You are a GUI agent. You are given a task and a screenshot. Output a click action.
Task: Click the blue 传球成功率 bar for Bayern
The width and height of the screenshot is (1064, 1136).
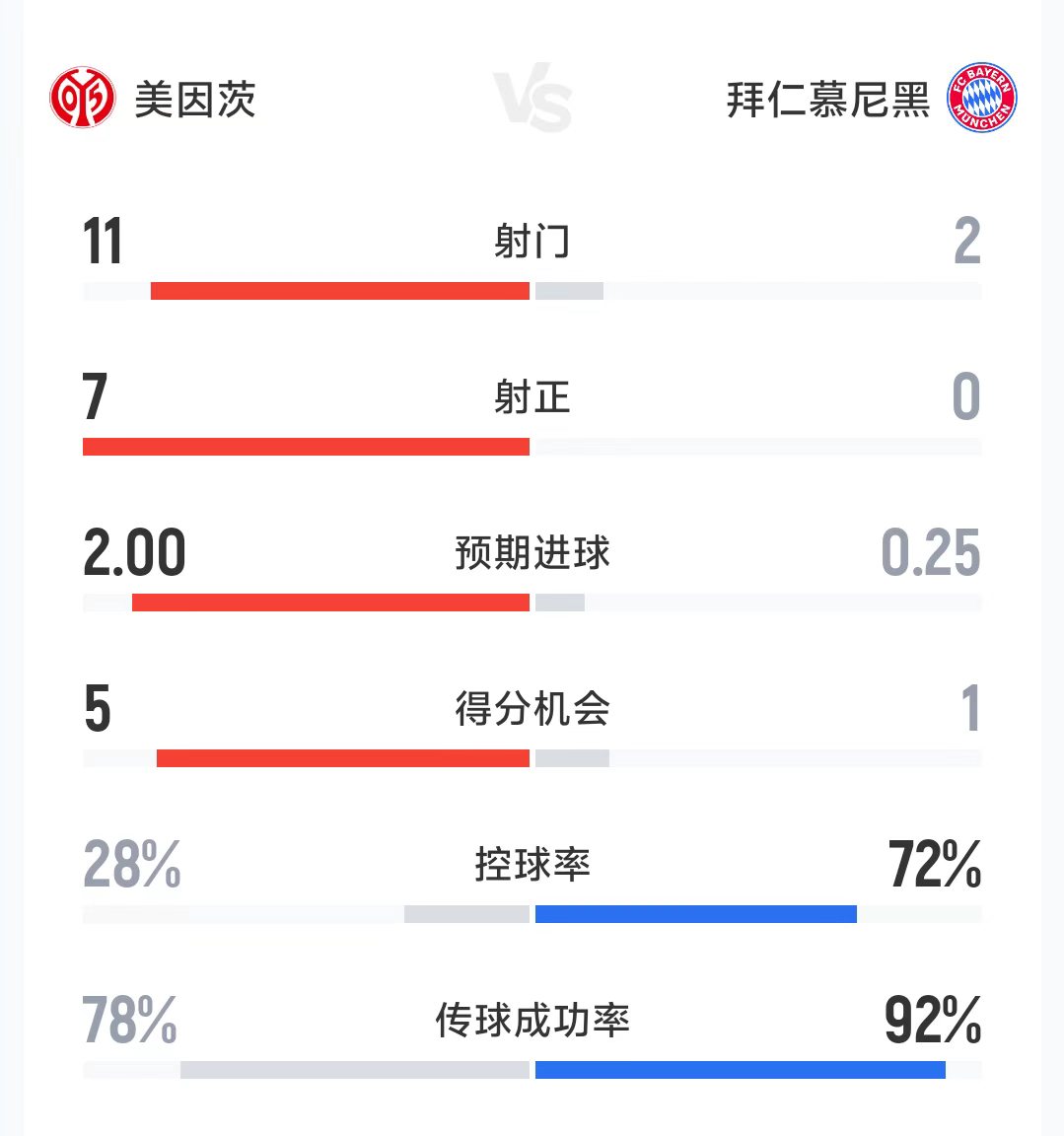tap(740, 1070)
